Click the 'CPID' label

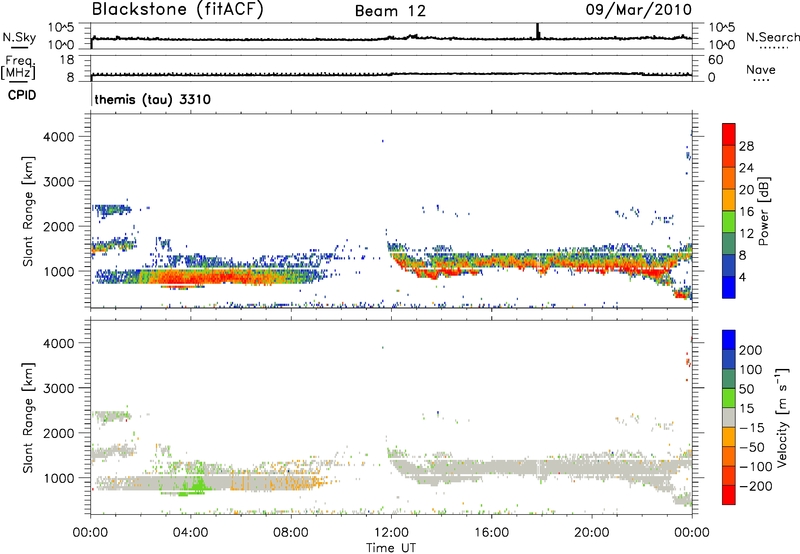[x=22, y=95]
